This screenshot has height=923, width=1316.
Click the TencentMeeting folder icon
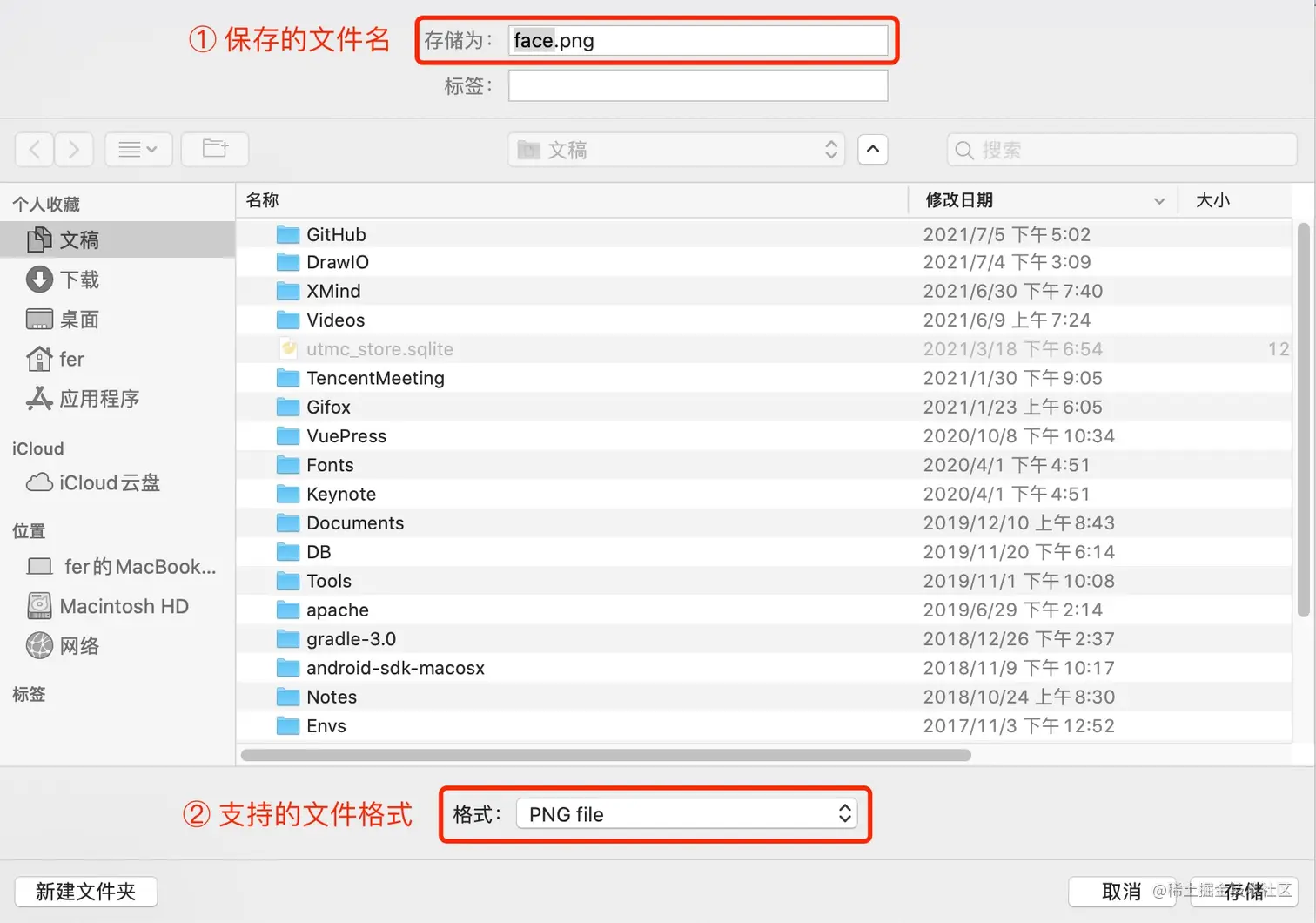pos(288,378)
